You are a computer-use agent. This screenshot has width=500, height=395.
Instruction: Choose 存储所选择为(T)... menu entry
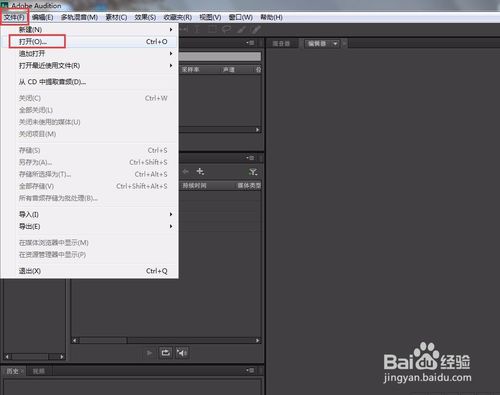click(89, 174)
